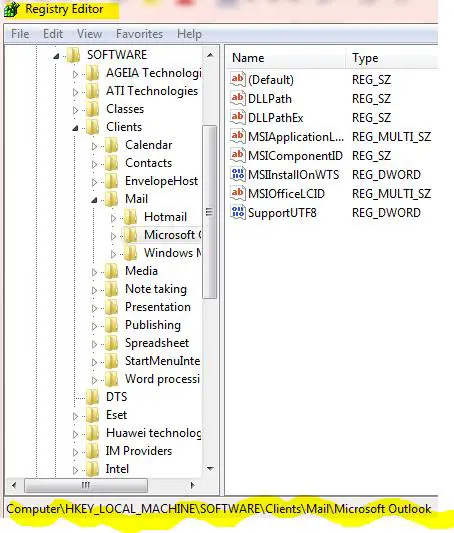
Task: Open the Favorites menu
Action: (x=139, y=34)
